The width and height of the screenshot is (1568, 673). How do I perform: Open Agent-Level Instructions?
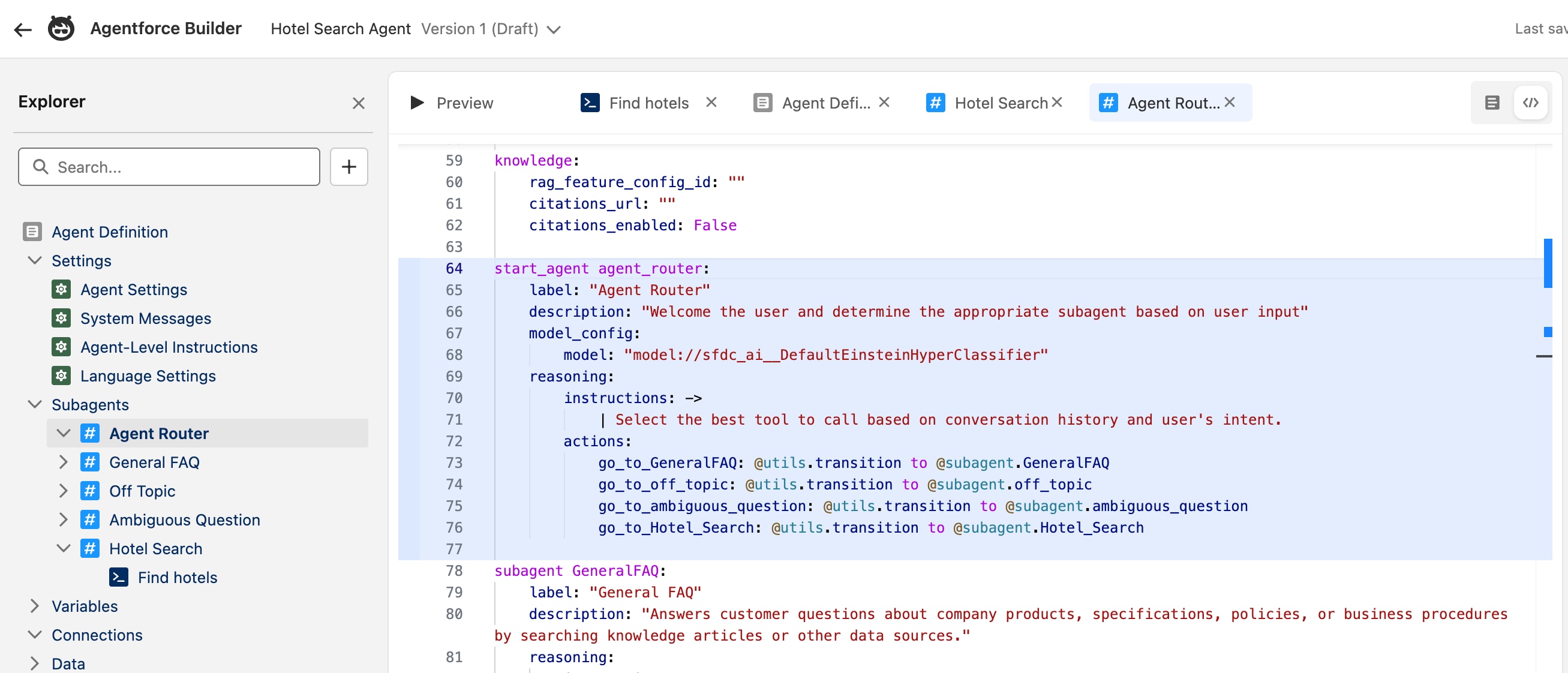coord(169,347)
